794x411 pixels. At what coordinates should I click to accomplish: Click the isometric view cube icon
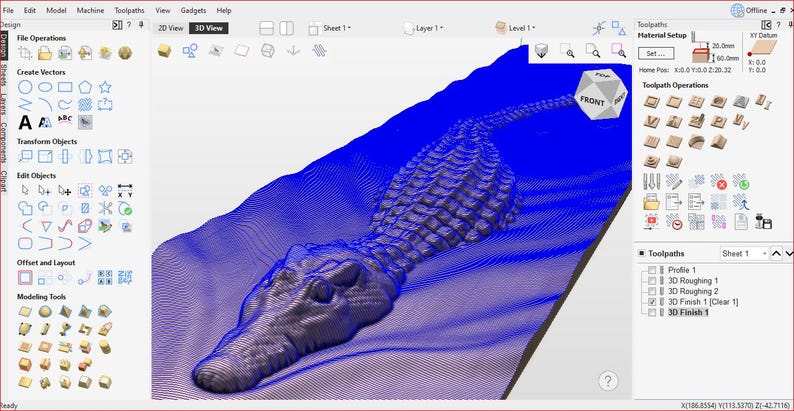coord(541,50)
